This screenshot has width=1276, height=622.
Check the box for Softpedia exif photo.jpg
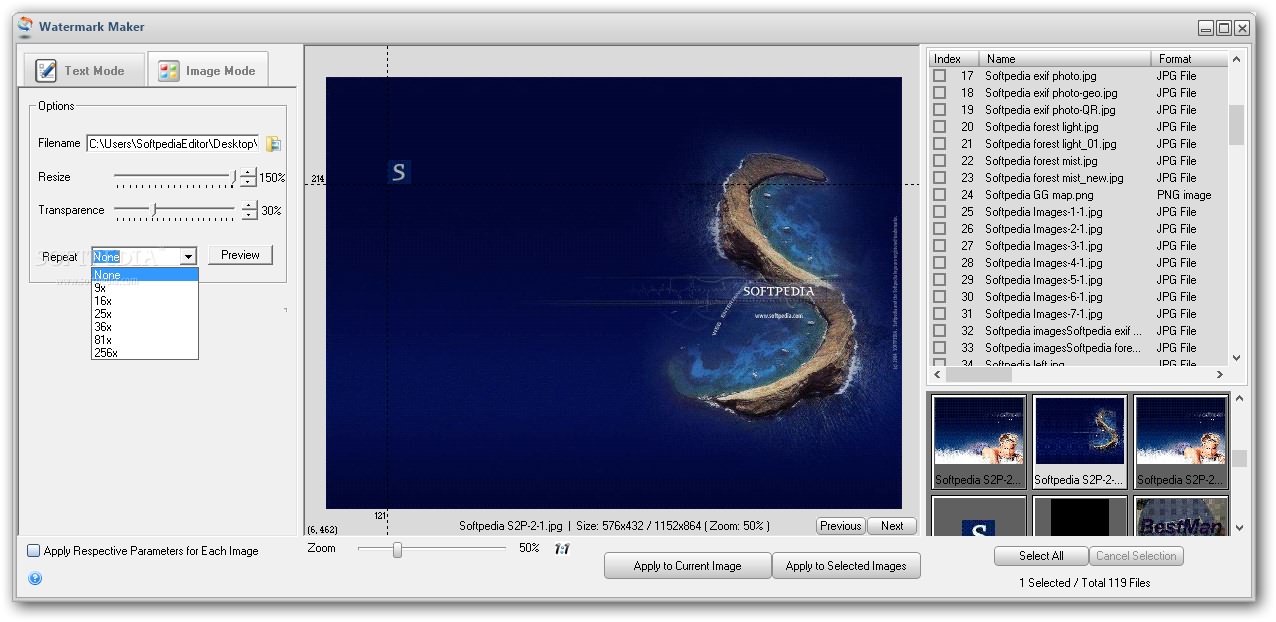click(940, 76)
